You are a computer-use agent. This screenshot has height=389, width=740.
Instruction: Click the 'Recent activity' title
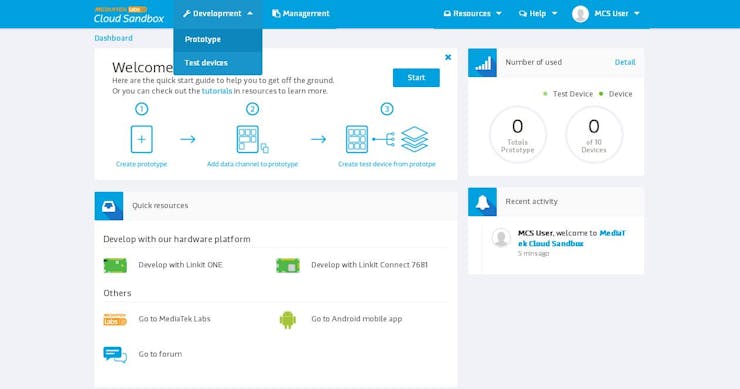coord(531,202)
